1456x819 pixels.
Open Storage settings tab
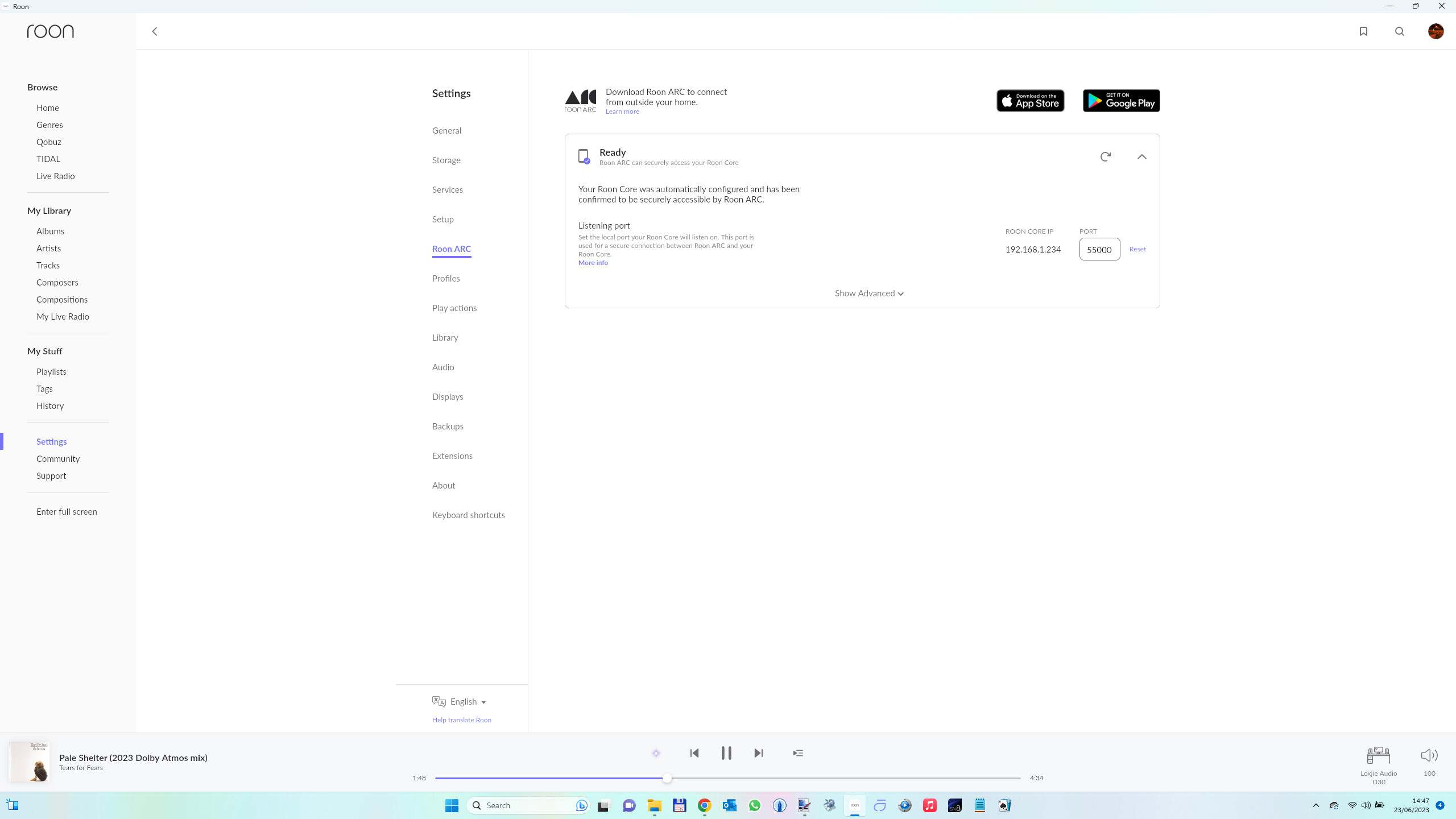pyautogui.click(x=446, y=160)
